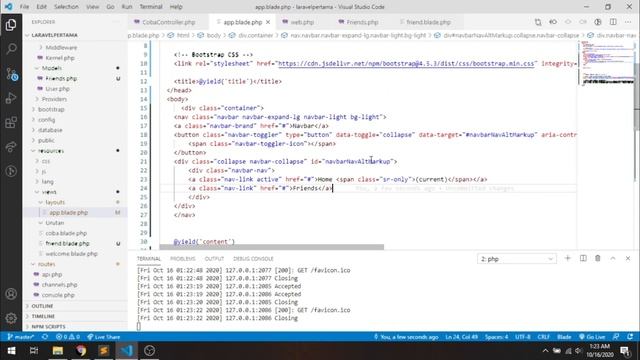Expand the TIMELINE section
Image resolution: width=640 pixels, height=360 pixels.
coord(43,316)
